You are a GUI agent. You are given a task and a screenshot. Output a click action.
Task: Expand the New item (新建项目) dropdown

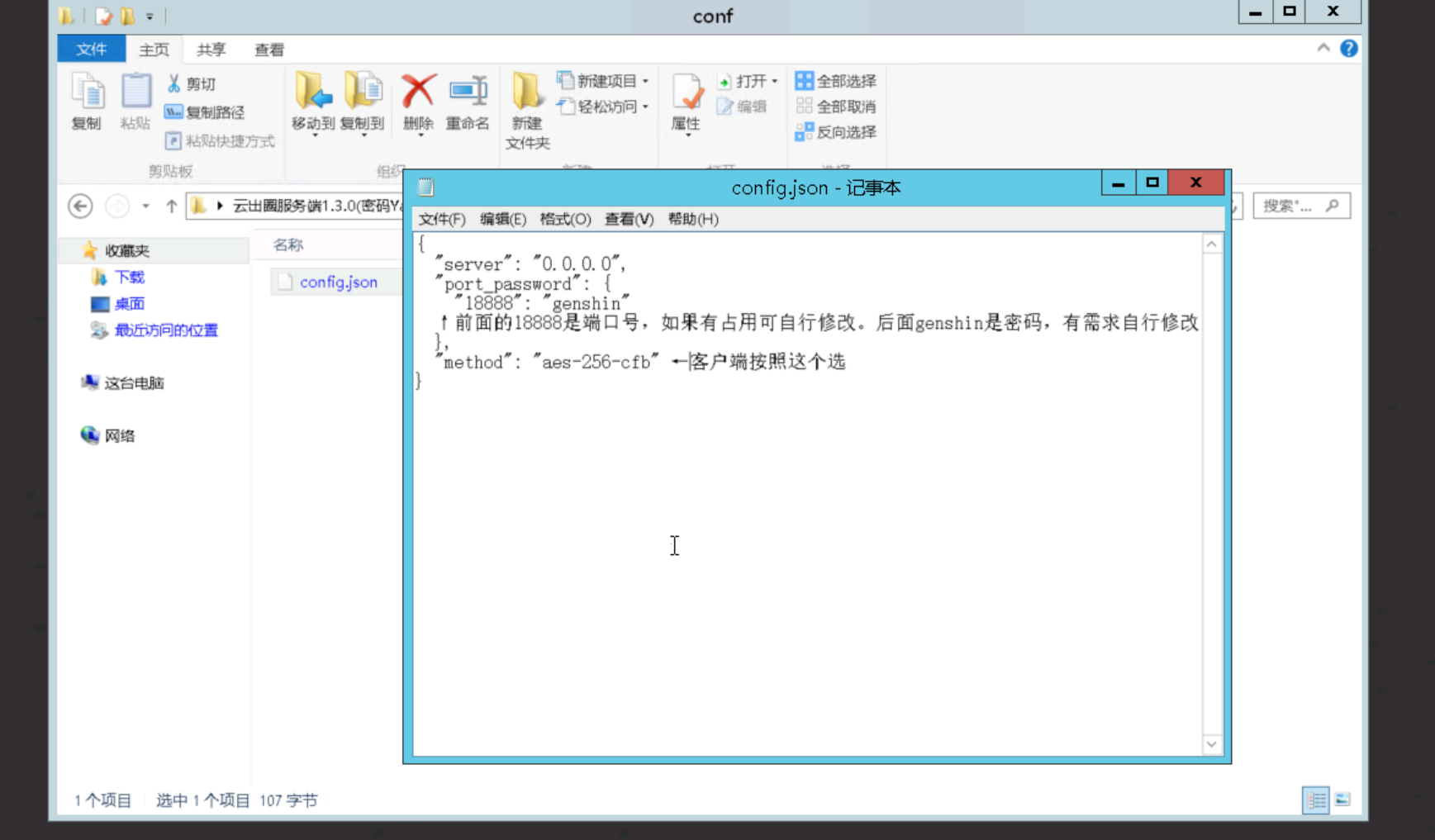(x=604, y=81)
